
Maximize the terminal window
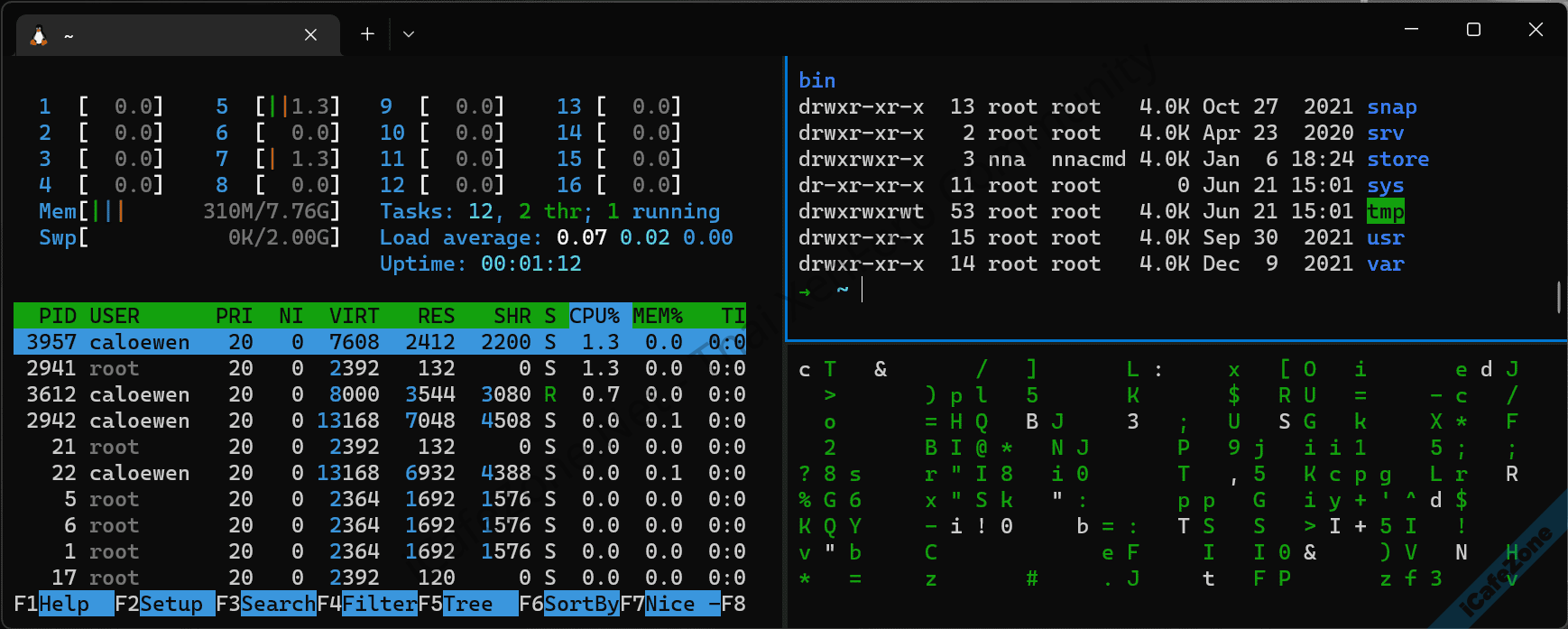coord(1473,30)
